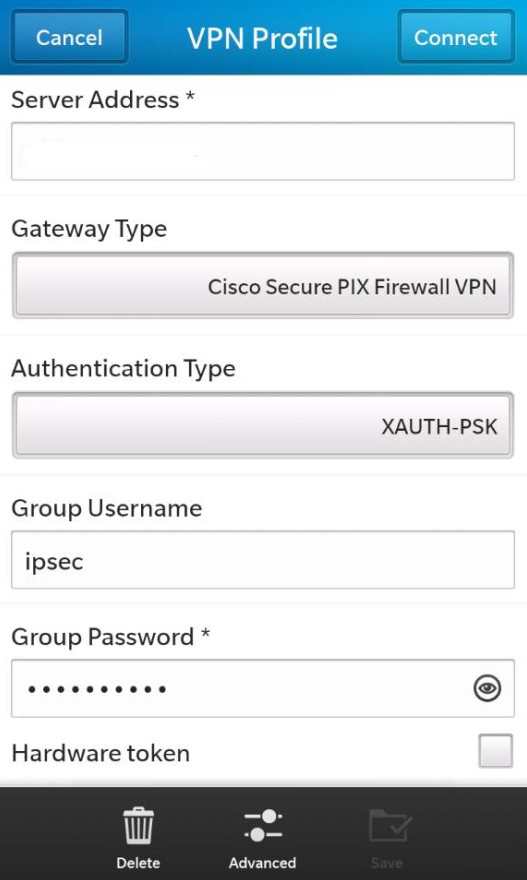Tap the Cancel button
The height and width of the screenshot is (880, 527).
[x=70, y=37]
